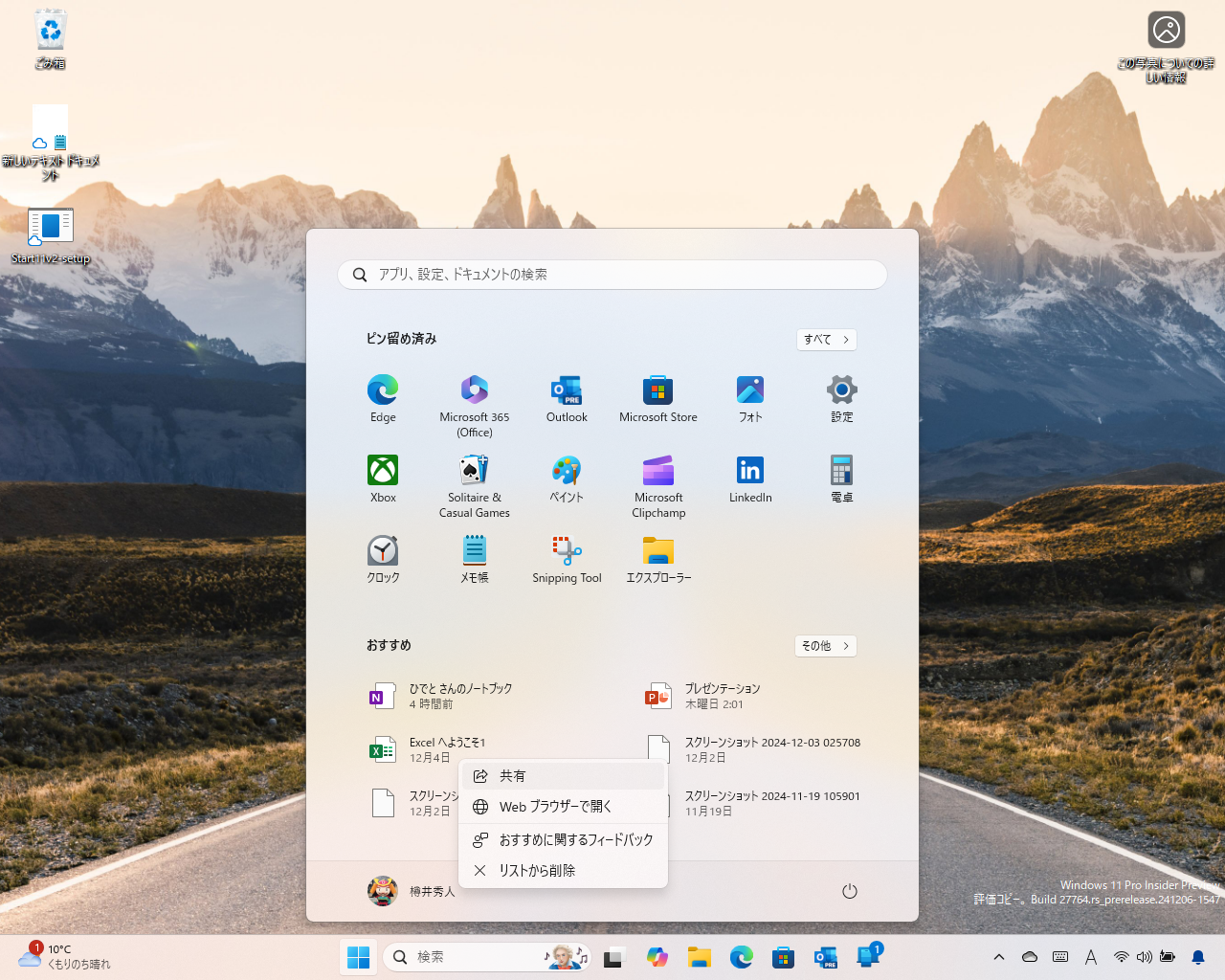Open Copilot from the taskbar

pyautogui.click(x=657, y=956)
